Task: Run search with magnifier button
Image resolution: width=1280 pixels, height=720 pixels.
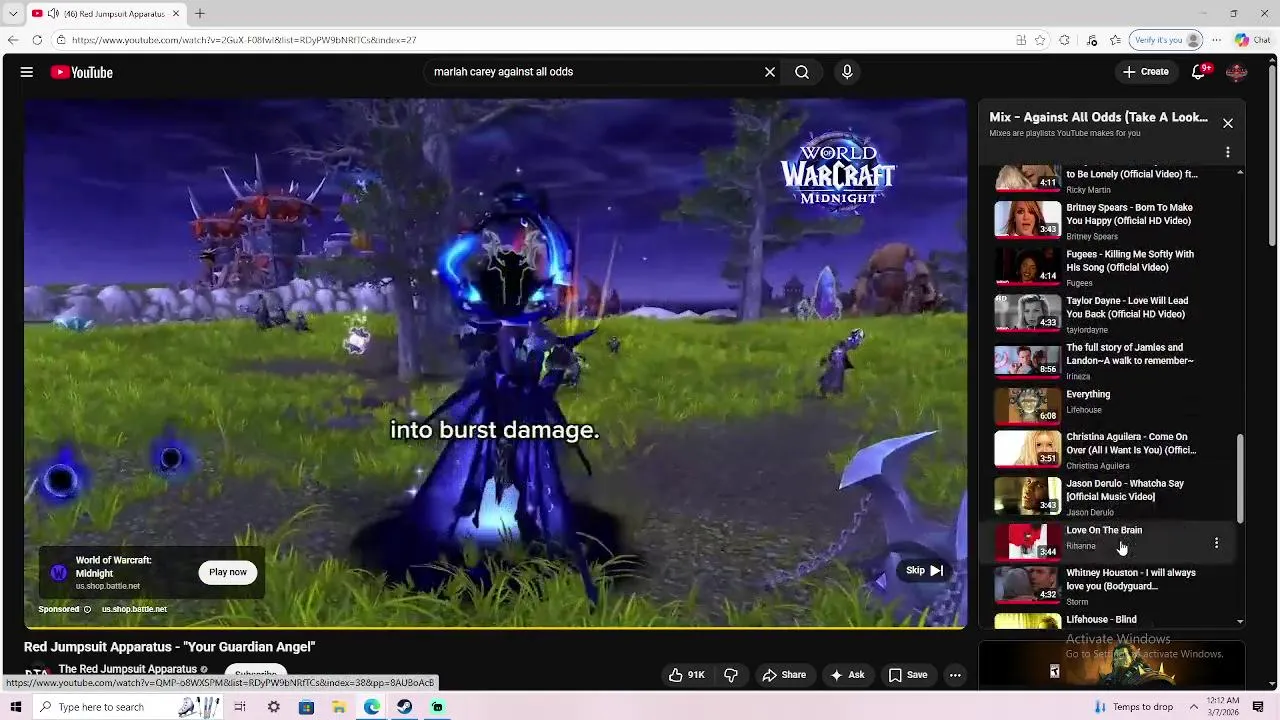Action: [802, 72]
